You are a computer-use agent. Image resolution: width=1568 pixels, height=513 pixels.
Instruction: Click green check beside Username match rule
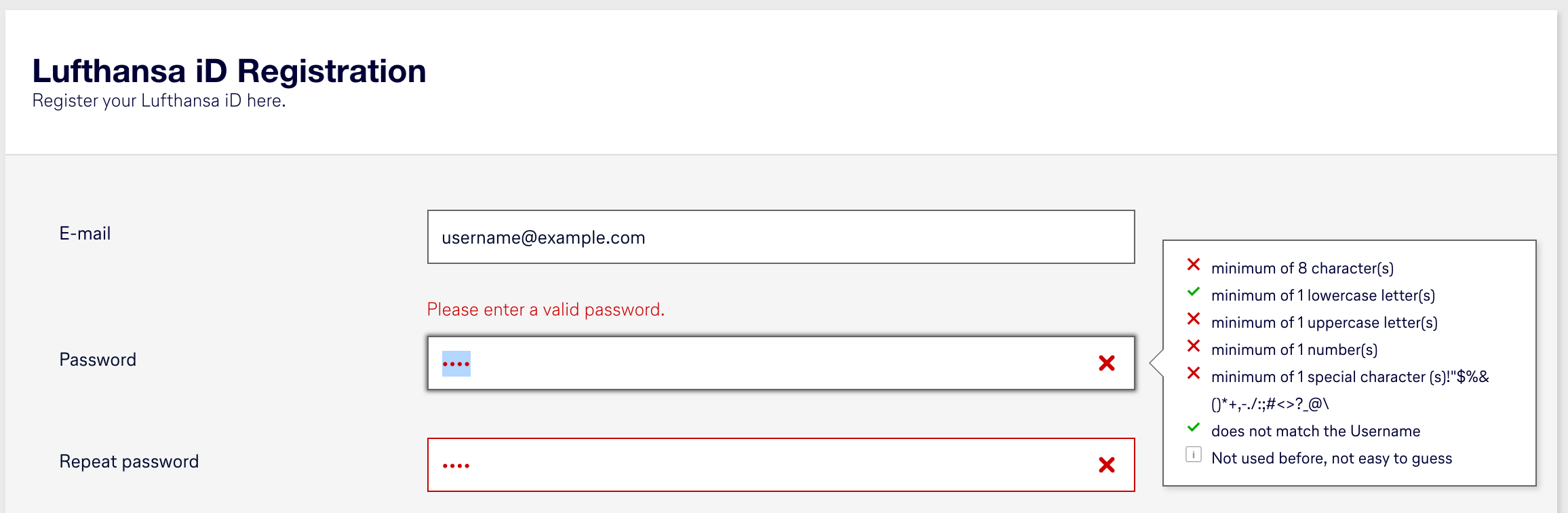tap(1194, 427)
